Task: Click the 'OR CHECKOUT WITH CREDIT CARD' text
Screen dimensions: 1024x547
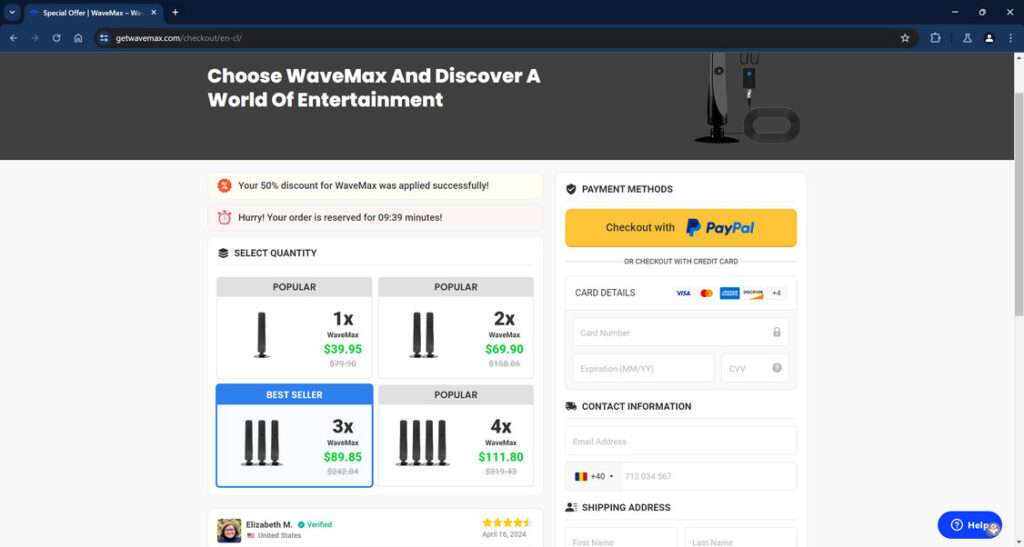Action: (x=680, y=261)
